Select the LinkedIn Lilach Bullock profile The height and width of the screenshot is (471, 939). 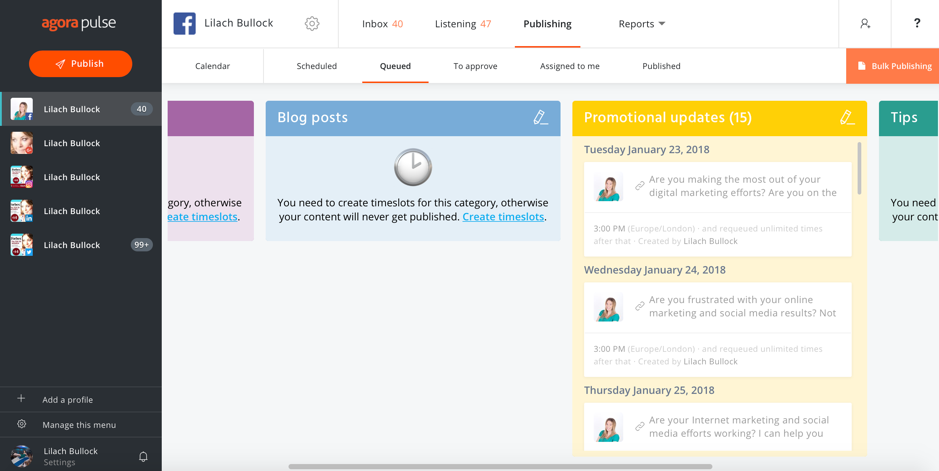[81, 211]
